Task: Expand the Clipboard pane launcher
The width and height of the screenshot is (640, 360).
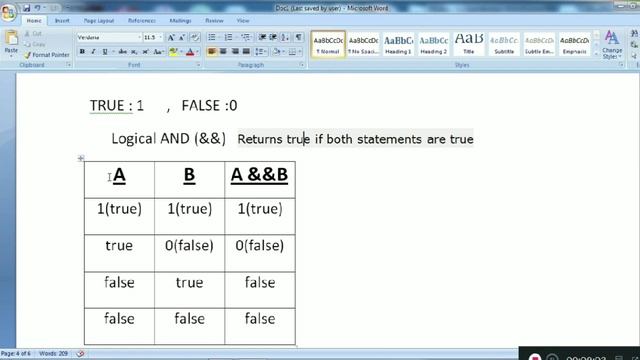Action: (68, 65)
